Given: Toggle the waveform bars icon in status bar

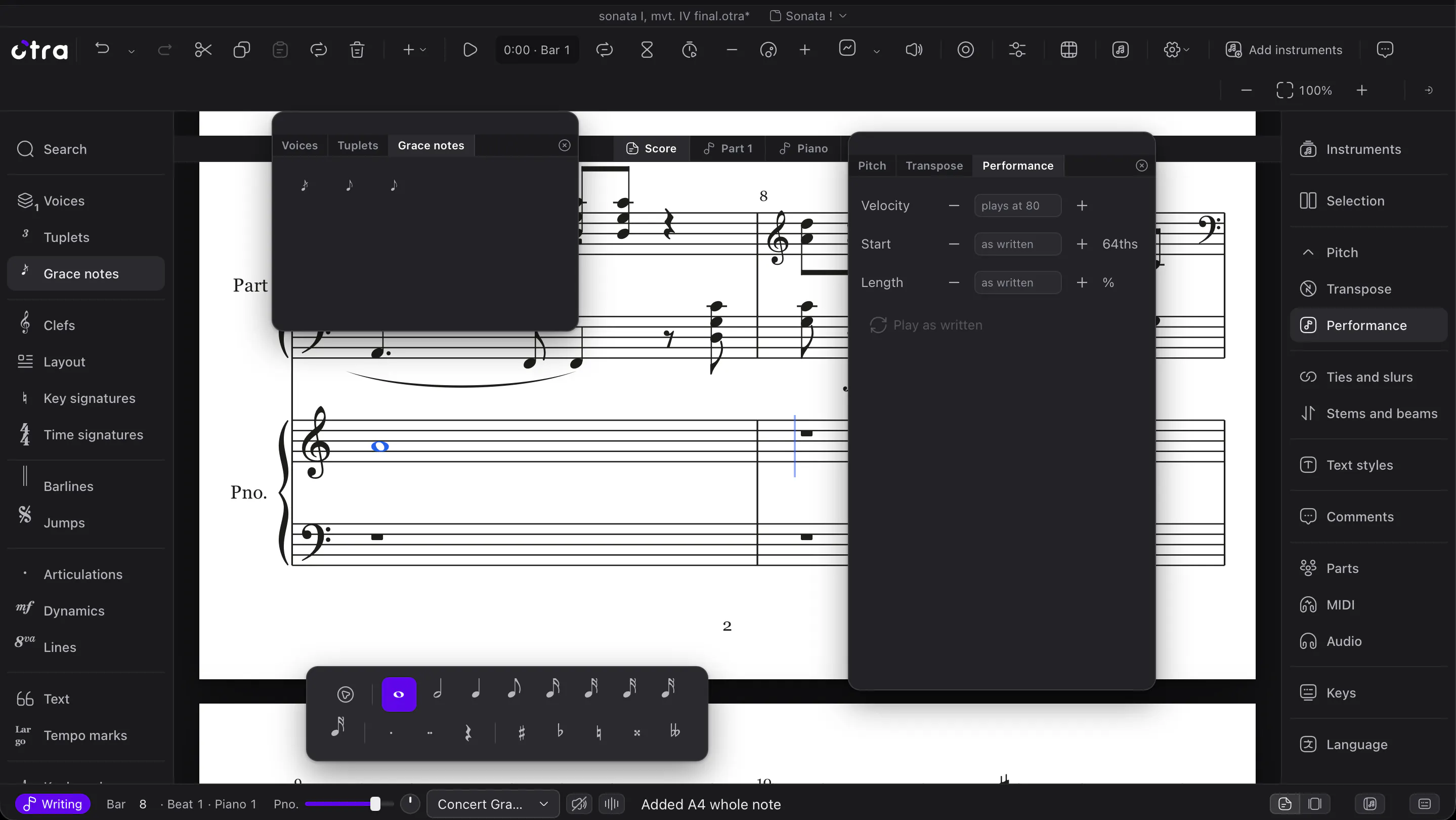Looking at the screenshot, I should click(x=612, y=804).
